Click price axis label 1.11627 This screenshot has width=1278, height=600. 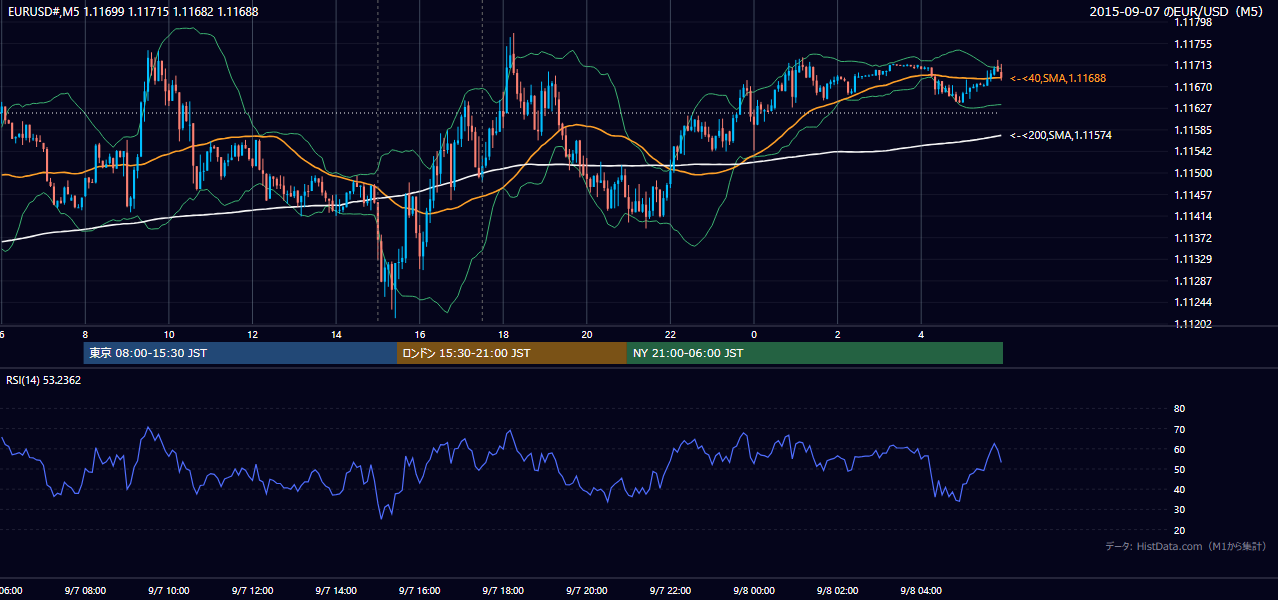pos(1192,108)
